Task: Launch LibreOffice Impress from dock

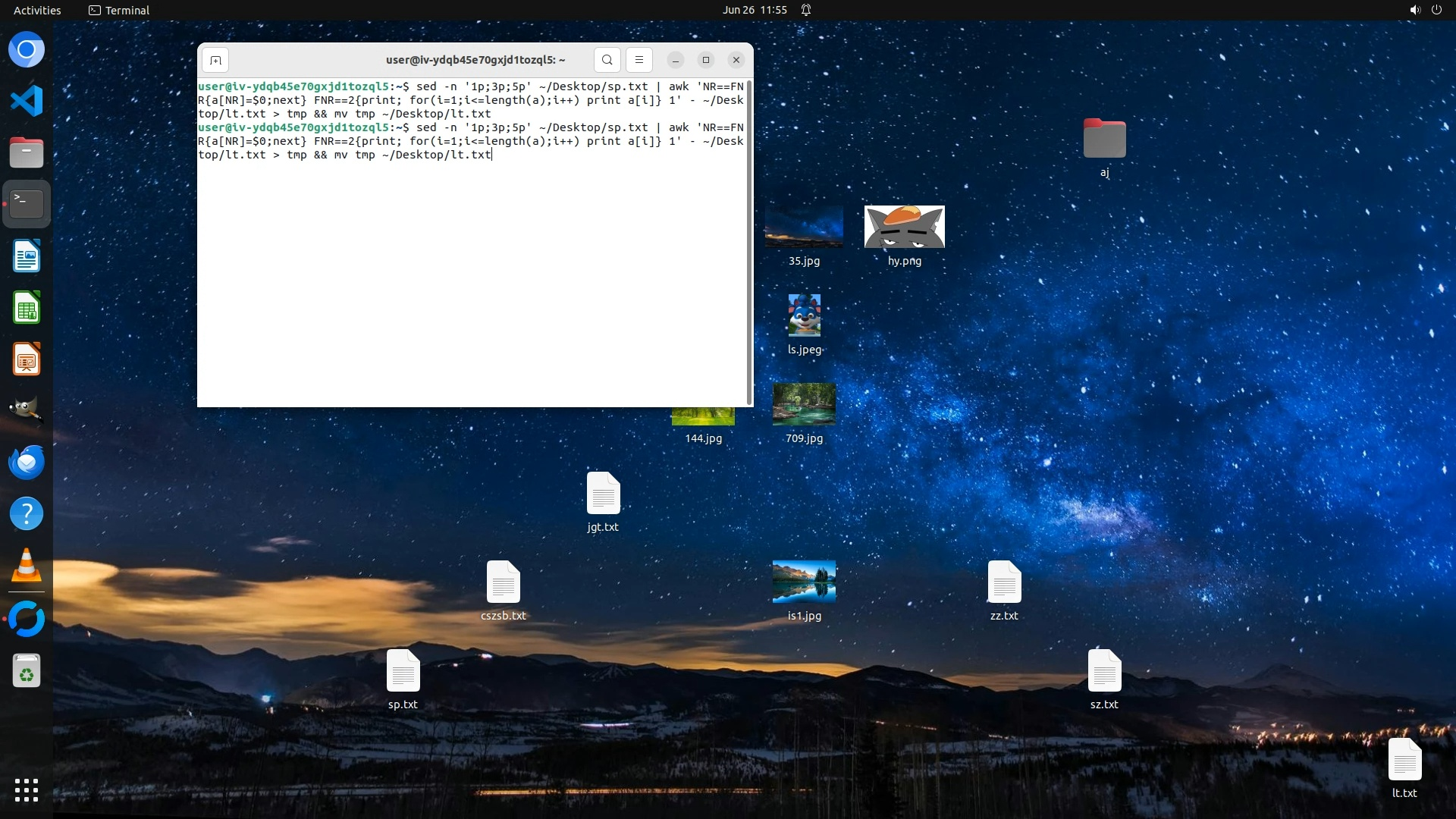Action: [x=27, y=359]
